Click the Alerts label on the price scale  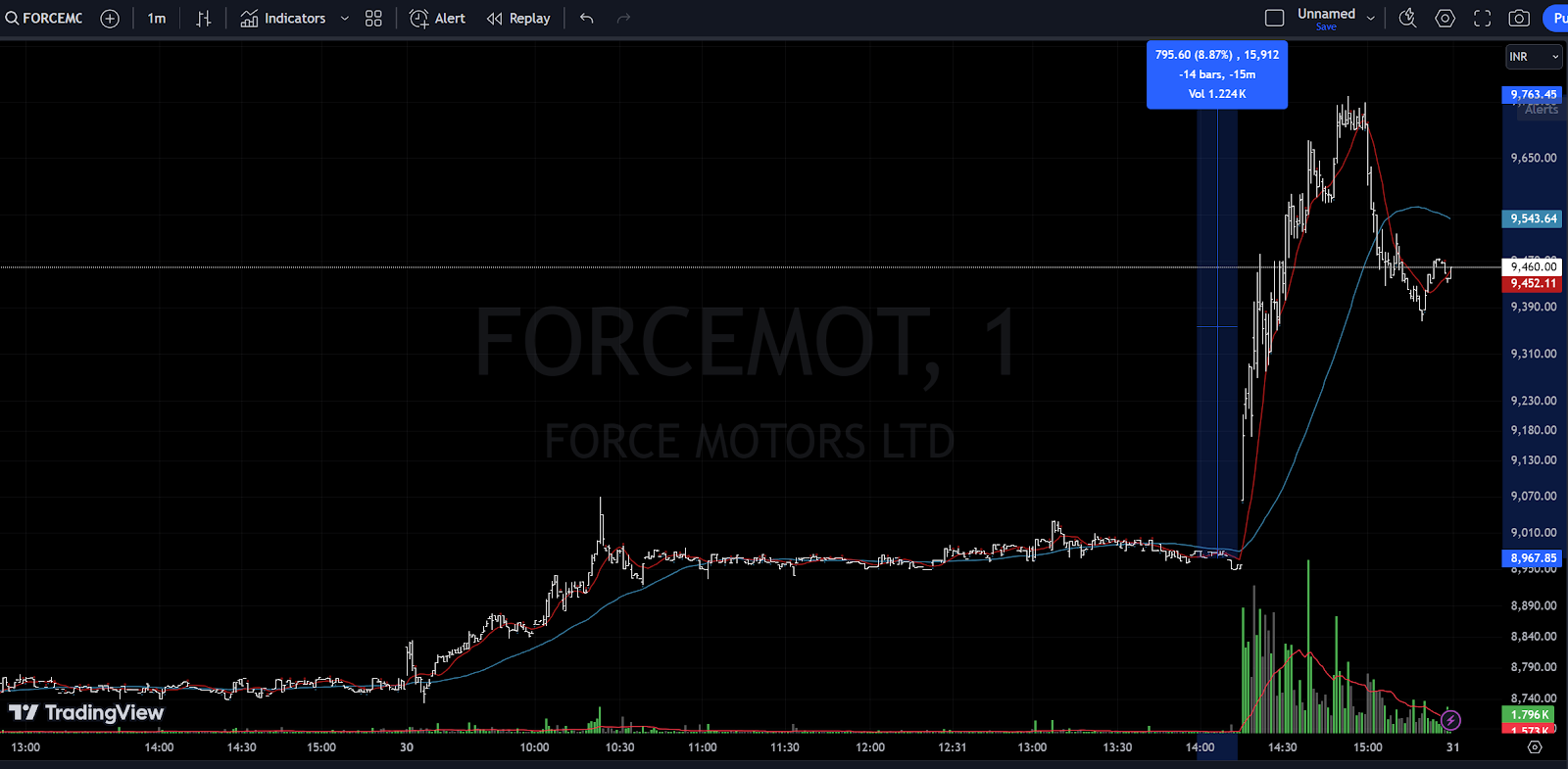point(1542,110)
